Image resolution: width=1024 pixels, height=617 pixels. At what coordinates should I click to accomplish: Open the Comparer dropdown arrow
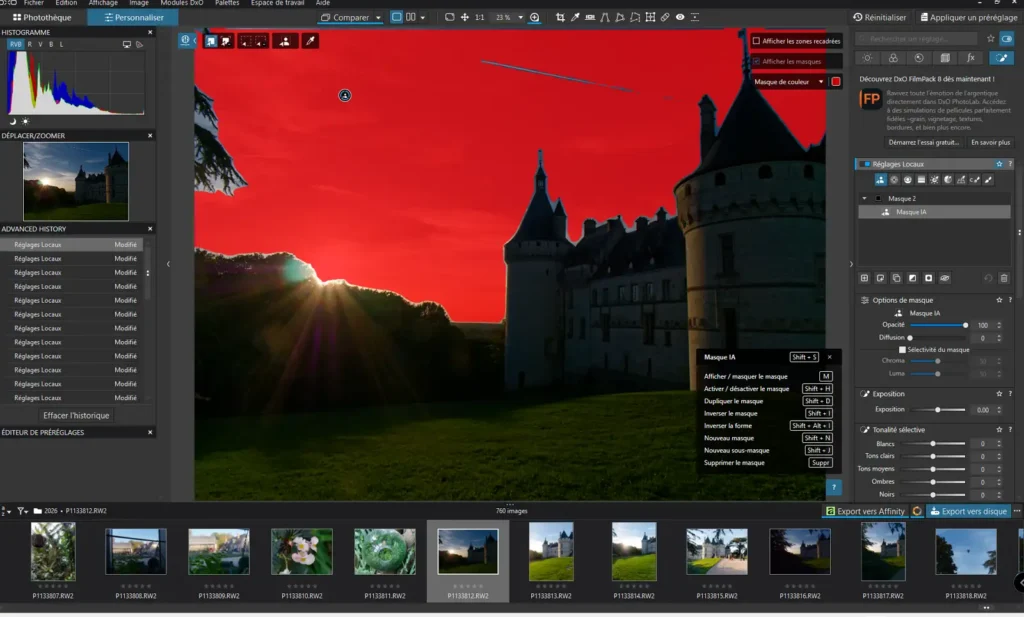pyautogui.click(x=378, y=18)
